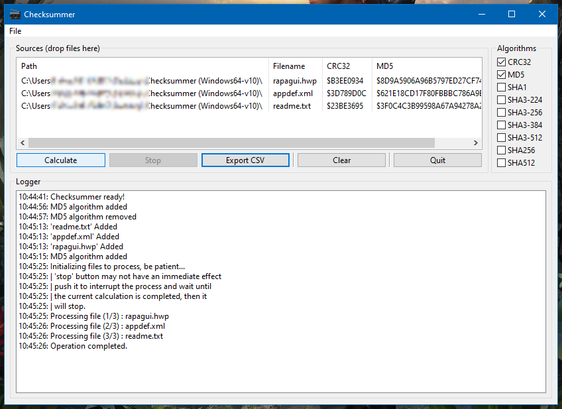Click MD5 hash starting $8D9A5906

tap(429, 81)
